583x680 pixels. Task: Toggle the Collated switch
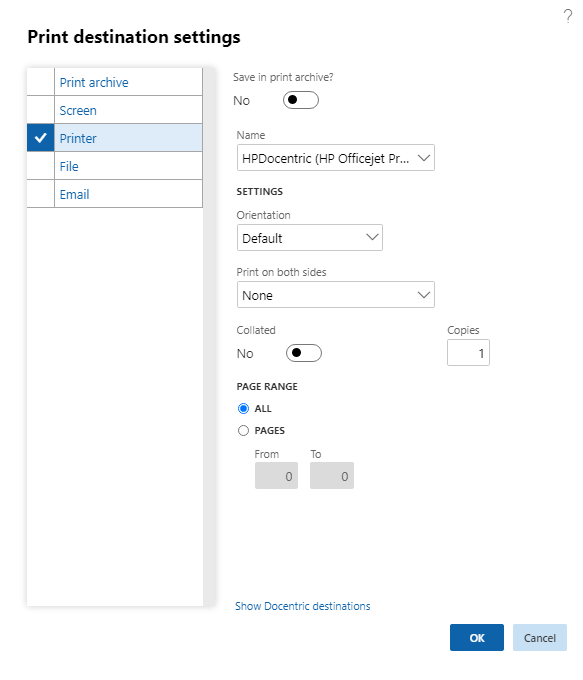tap(304, 353)
